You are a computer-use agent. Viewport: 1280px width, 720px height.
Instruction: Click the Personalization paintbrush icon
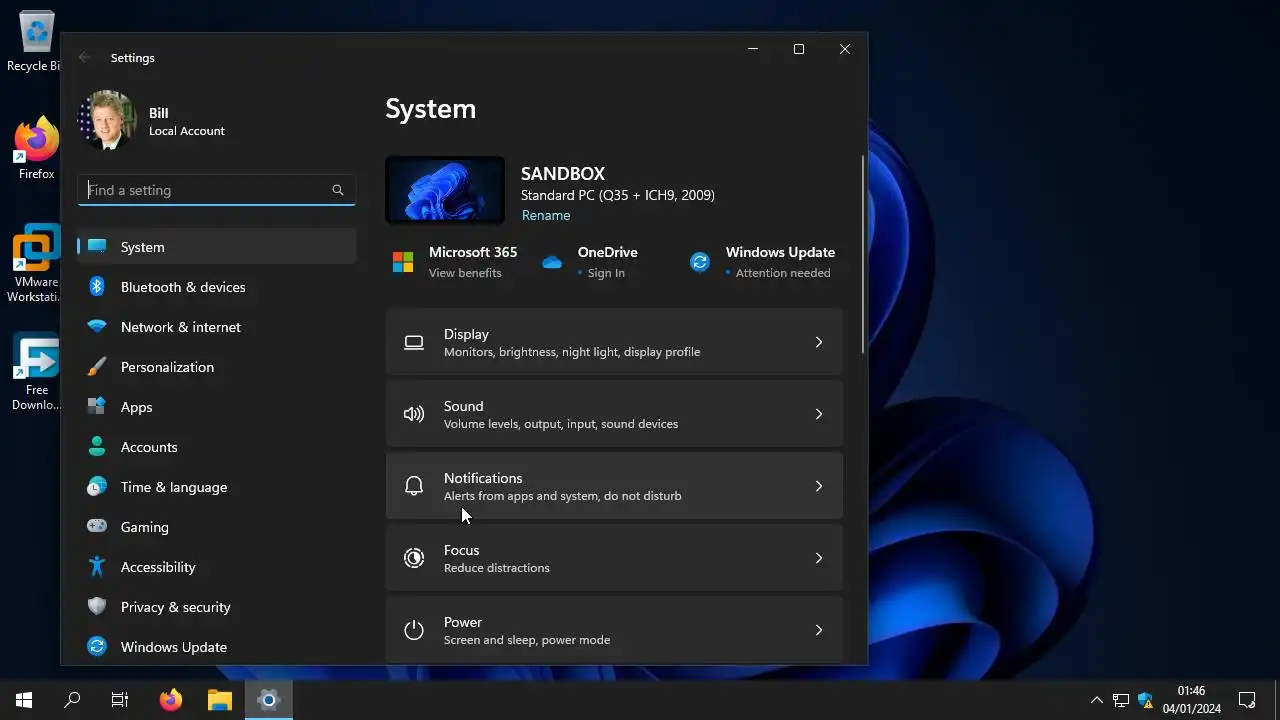tap(97, 366)
